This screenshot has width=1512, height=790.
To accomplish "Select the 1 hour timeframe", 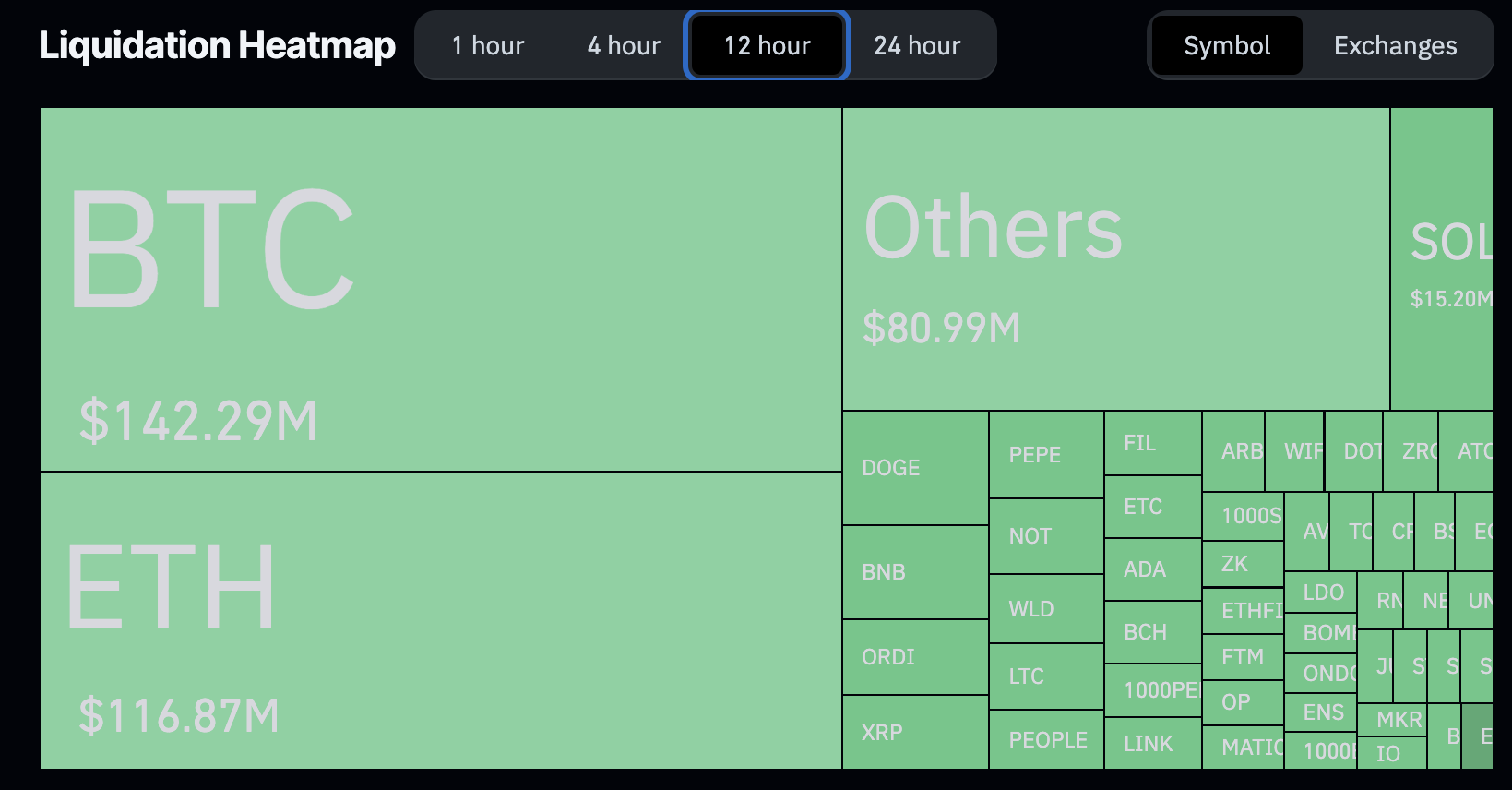I will click(488, 45).
